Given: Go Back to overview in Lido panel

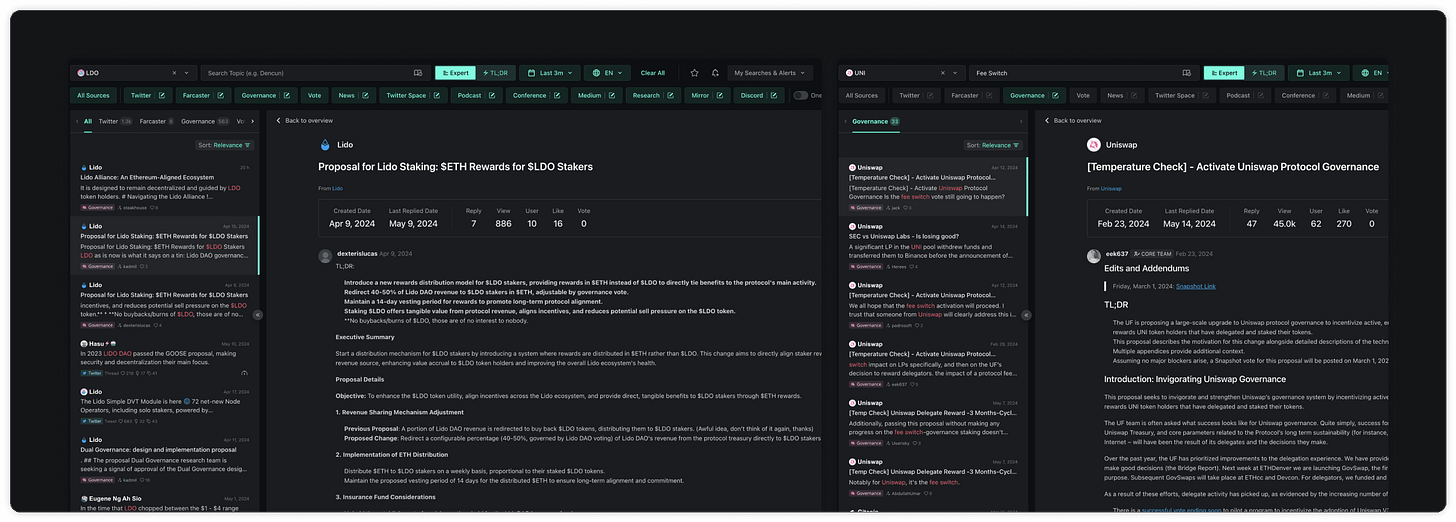Looking at the screenshot, I should pos(304,120).
